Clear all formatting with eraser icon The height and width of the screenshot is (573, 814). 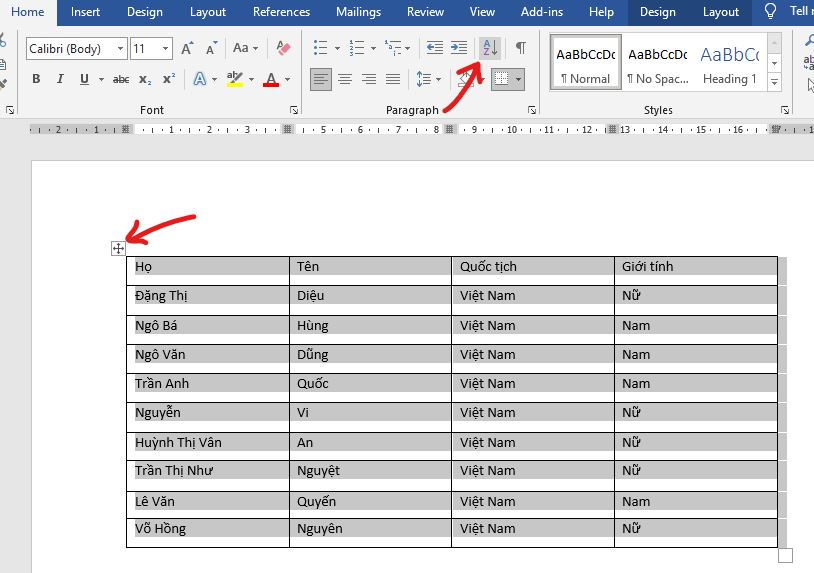click(283, 48)
